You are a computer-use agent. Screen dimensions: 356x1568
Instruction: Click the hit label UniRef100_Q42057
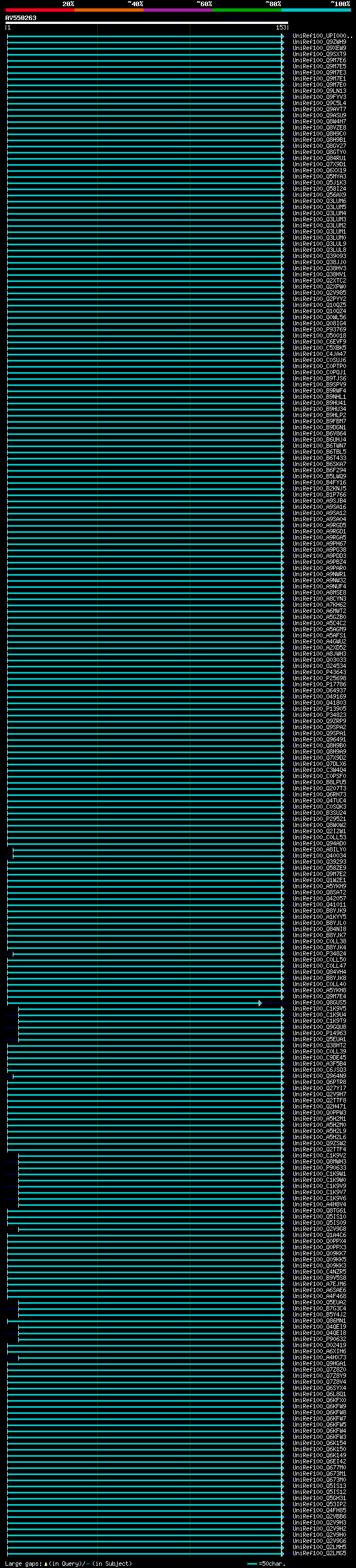pos(319,898)
